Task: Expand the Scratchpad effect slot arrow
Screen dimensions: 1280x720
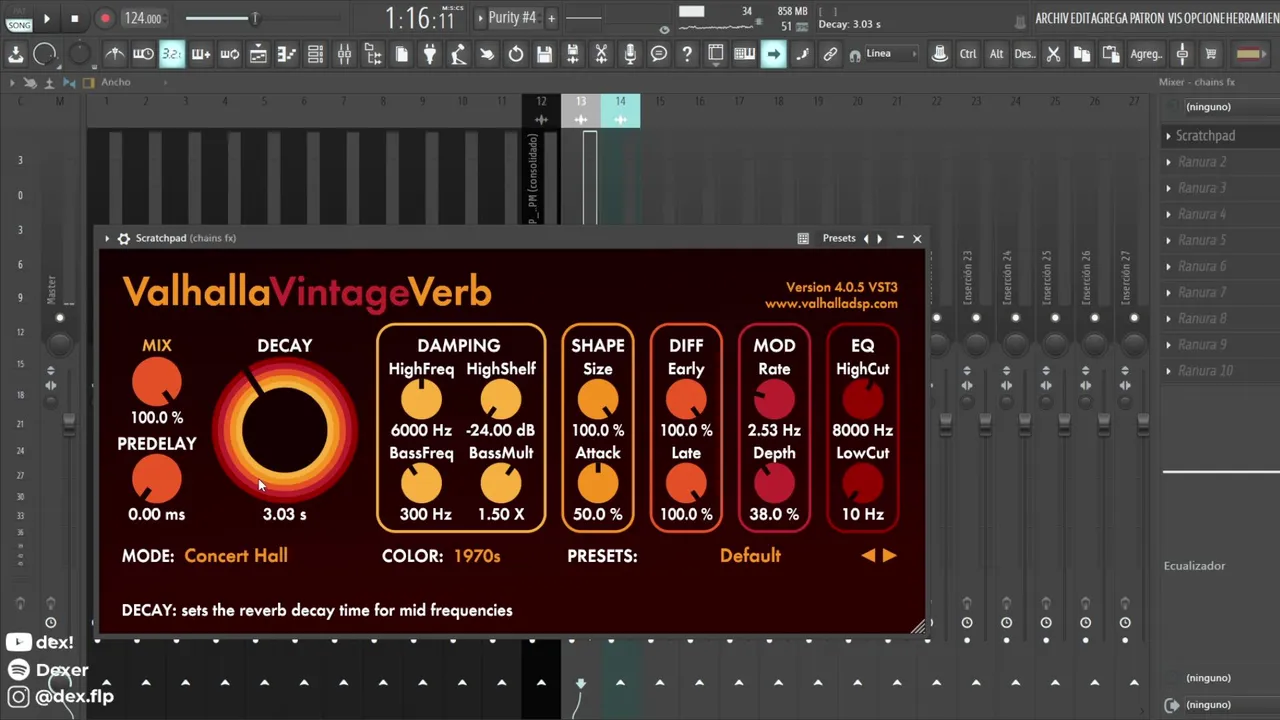Action: (x=1168, y=135)
